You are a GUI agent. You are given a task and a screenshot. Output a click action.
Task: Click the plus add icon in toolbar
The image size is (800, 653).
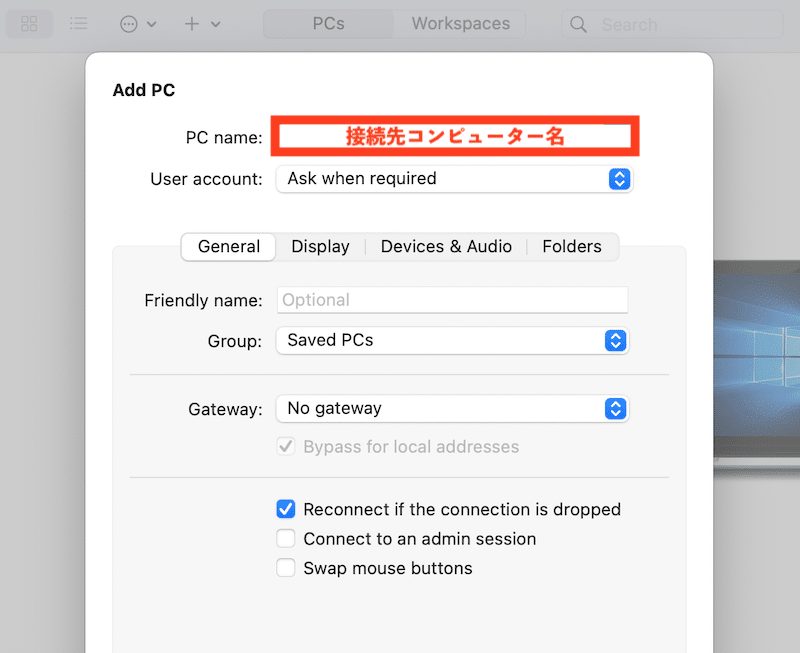coord(192,24)
